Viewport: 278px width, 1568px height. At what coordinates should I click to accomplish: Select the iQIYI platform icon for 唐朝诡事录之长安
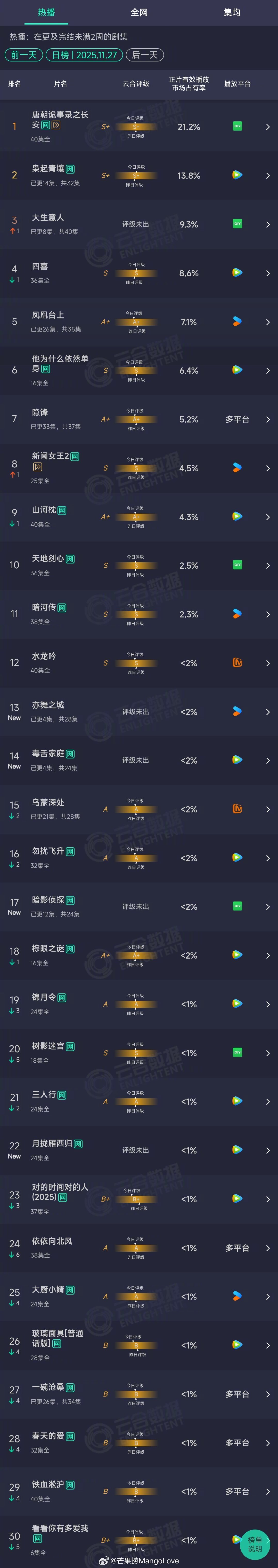pyautogui.click(x=237, y=127)
